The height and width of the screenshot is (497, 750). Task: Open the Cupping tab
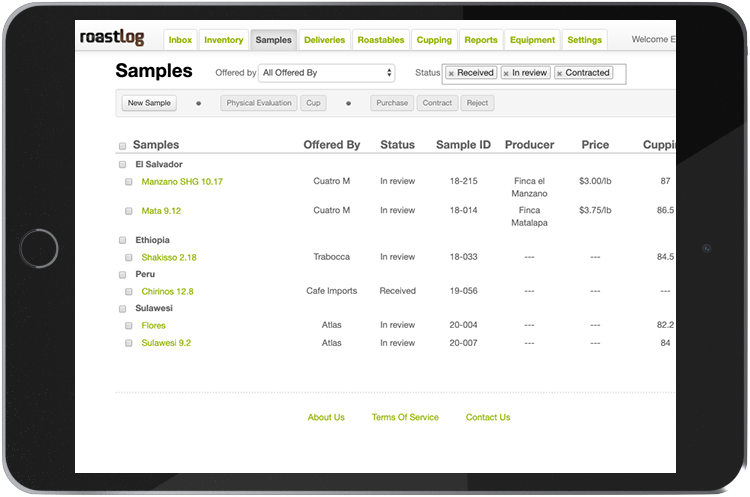tap(433, 40)
